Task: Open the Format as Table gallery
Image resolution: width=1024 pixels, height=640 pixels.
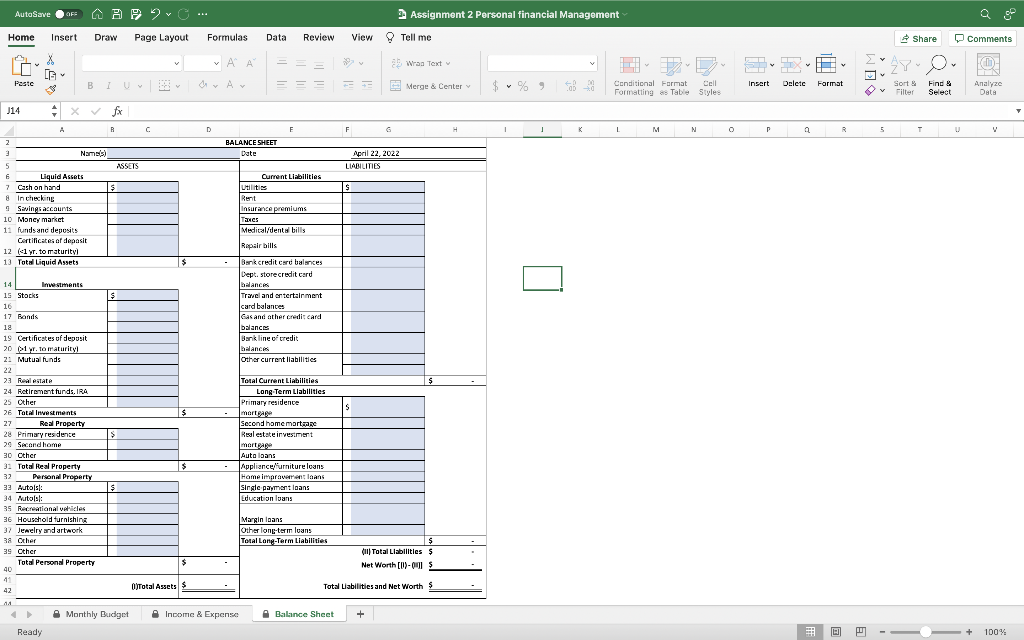Action: pos(674,76)
